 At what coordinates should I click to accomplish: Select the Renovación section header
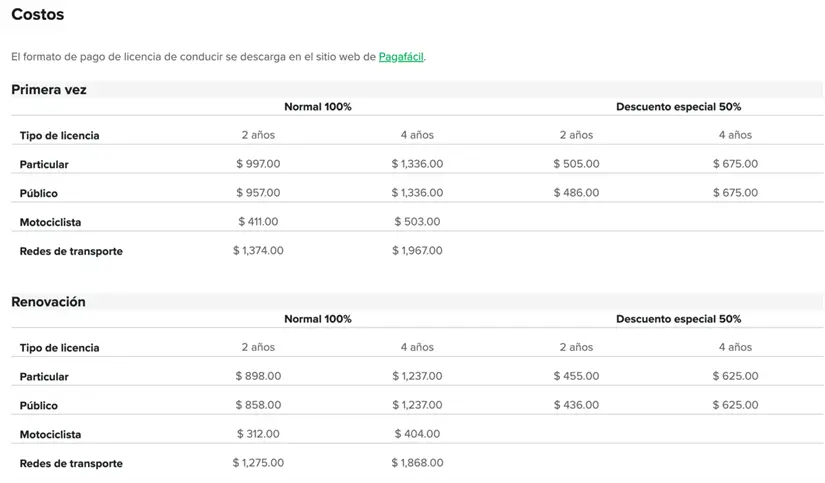[x=48, y=302]
